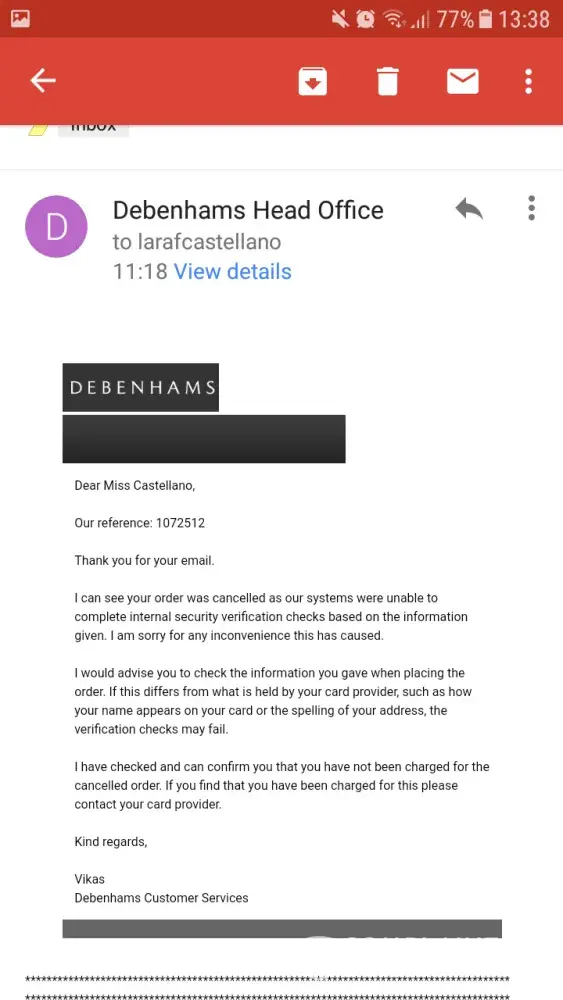Open message options three-dot menu beside reply
Viewport: 563px width, 1000px height.
[x=531, y=208]
